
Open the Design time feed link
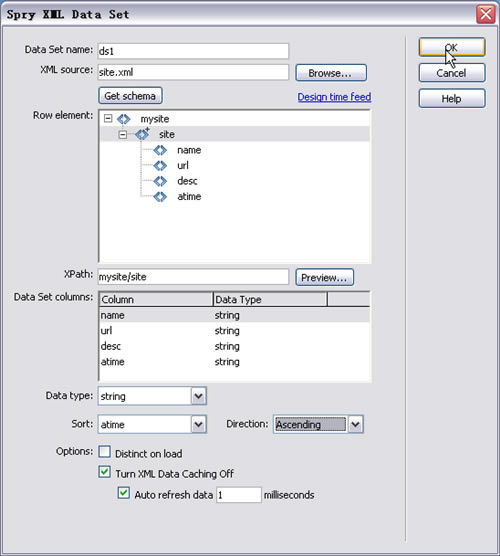pyautogui.click(x=334, y=97)
